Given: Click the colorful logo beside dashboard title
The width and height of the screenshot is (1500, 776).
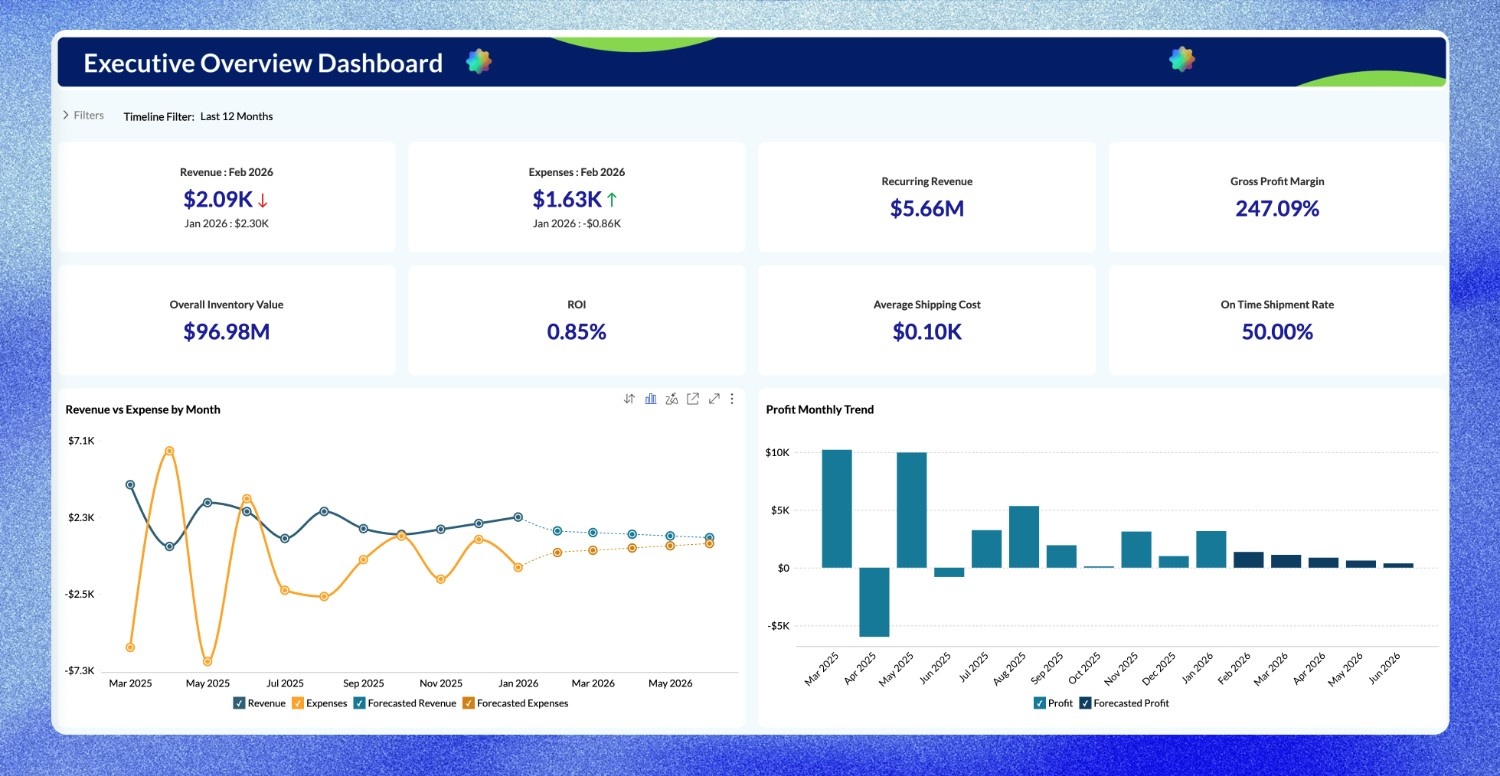Looking at the screenshot, I should tap(477, 61).
